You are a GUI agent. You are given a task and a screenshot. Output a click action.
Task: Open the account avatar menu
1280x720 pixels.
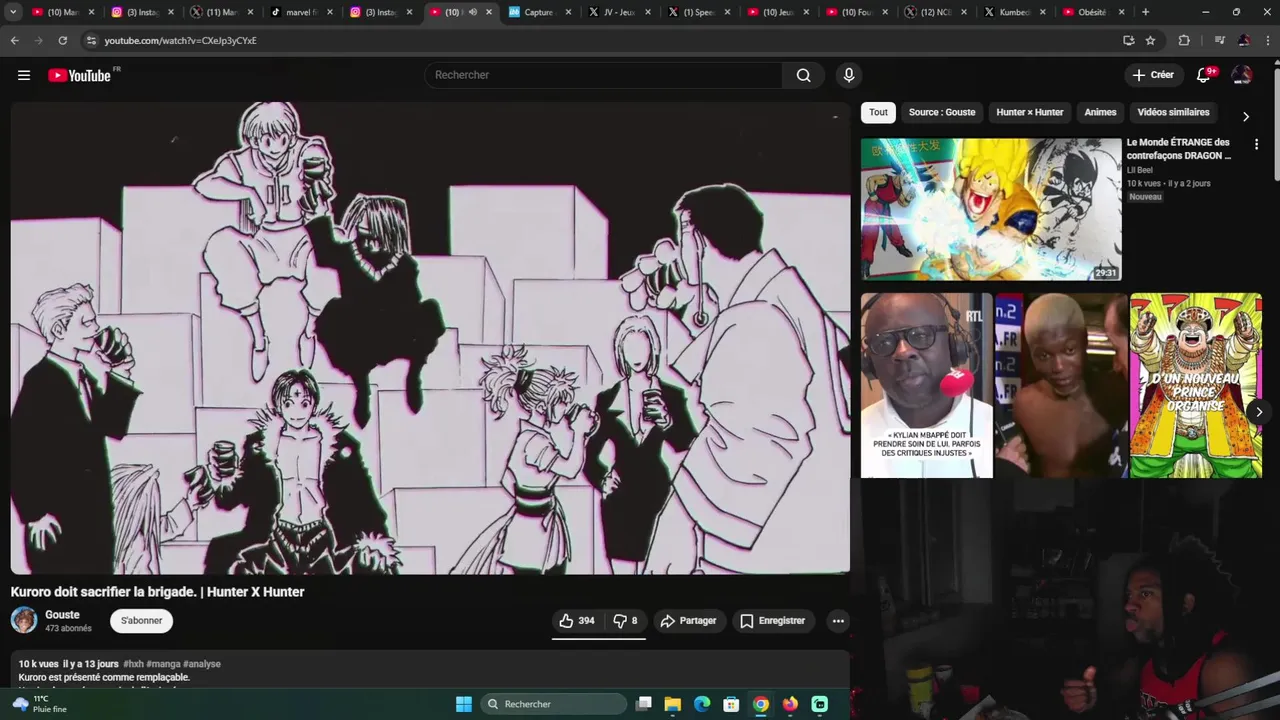[x=1242, y=75]
